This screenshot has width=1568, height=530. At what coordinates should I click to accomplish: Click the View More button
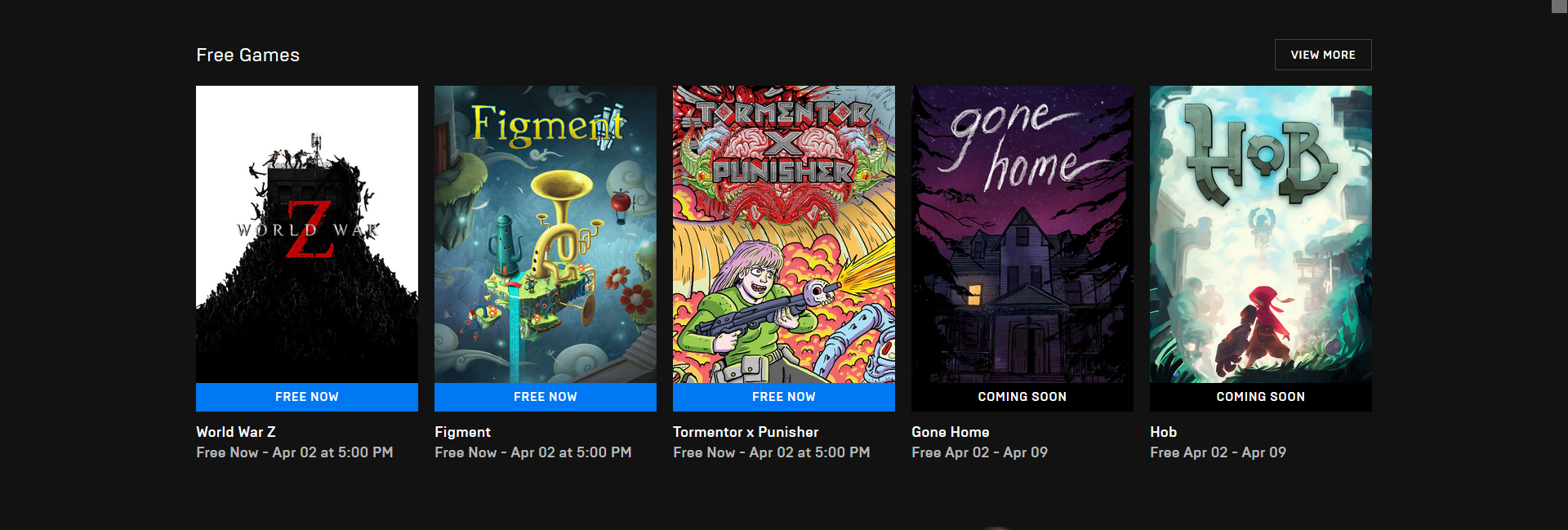click(1323, 55)
